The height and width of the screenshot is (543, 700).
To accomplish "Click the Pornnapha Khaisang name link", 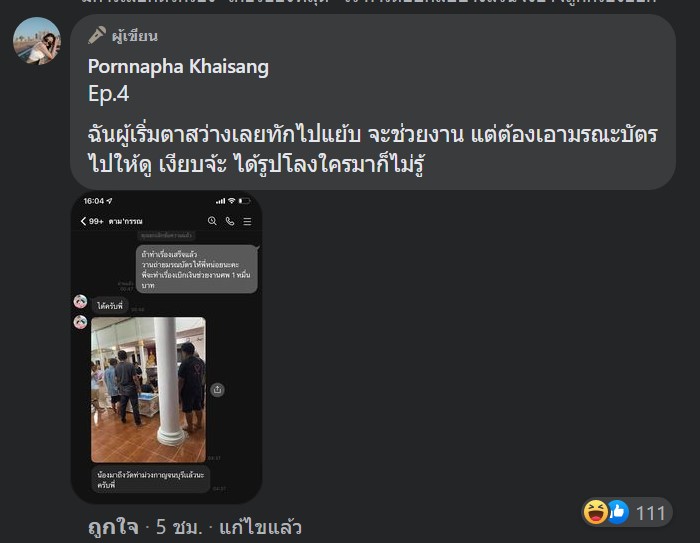I will [x=178, y=67].
